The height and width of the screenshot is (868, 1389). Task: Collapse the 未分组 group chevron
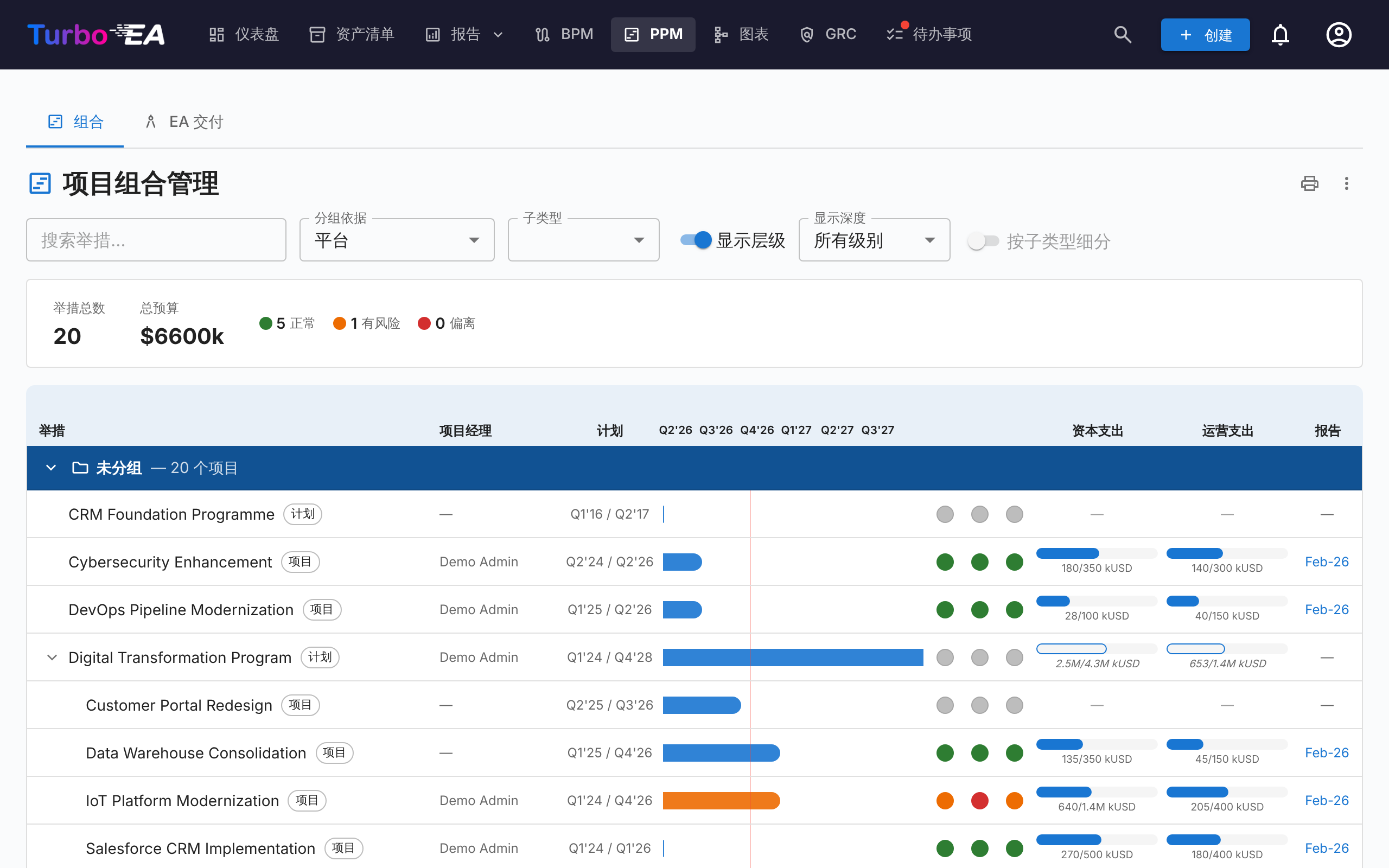point(51,468)
